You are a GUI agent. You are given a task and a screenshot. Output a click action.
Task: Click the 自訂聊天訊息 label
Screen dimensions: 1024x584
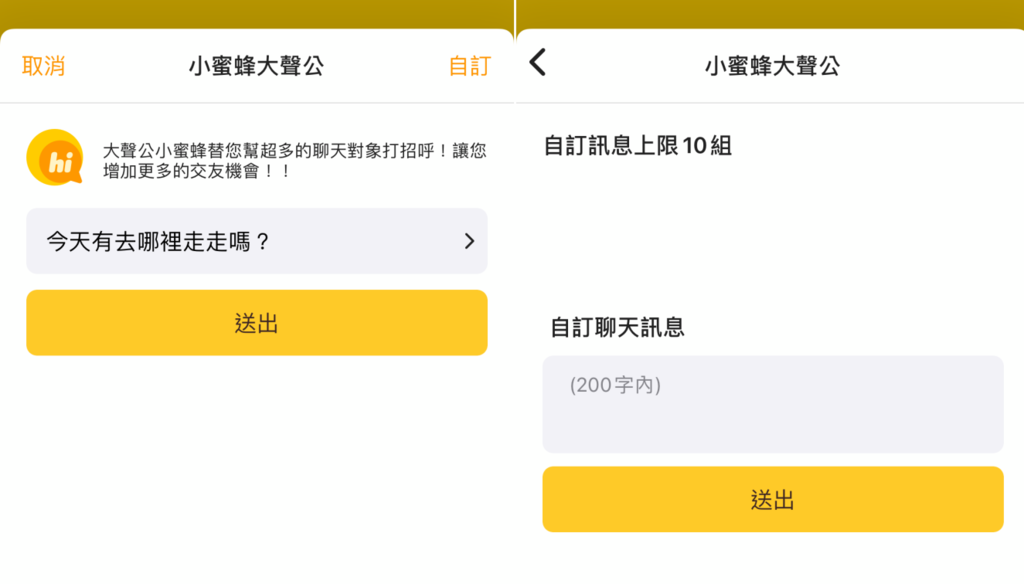pos(617,327)
